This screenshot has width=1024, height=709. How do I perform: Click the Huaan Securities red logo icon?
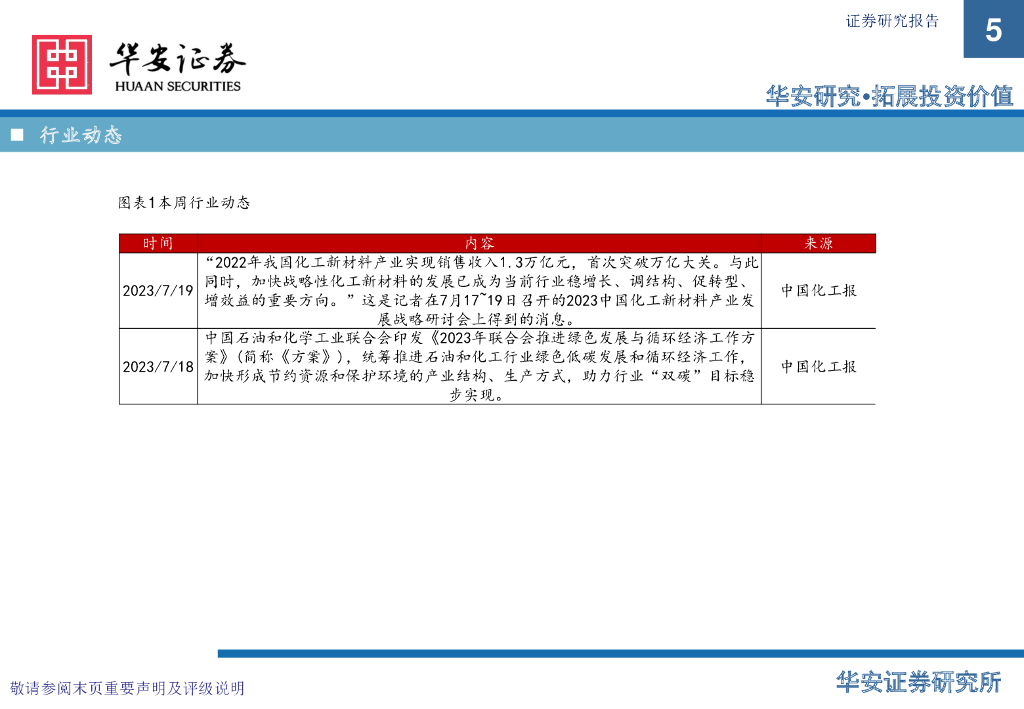62,65
